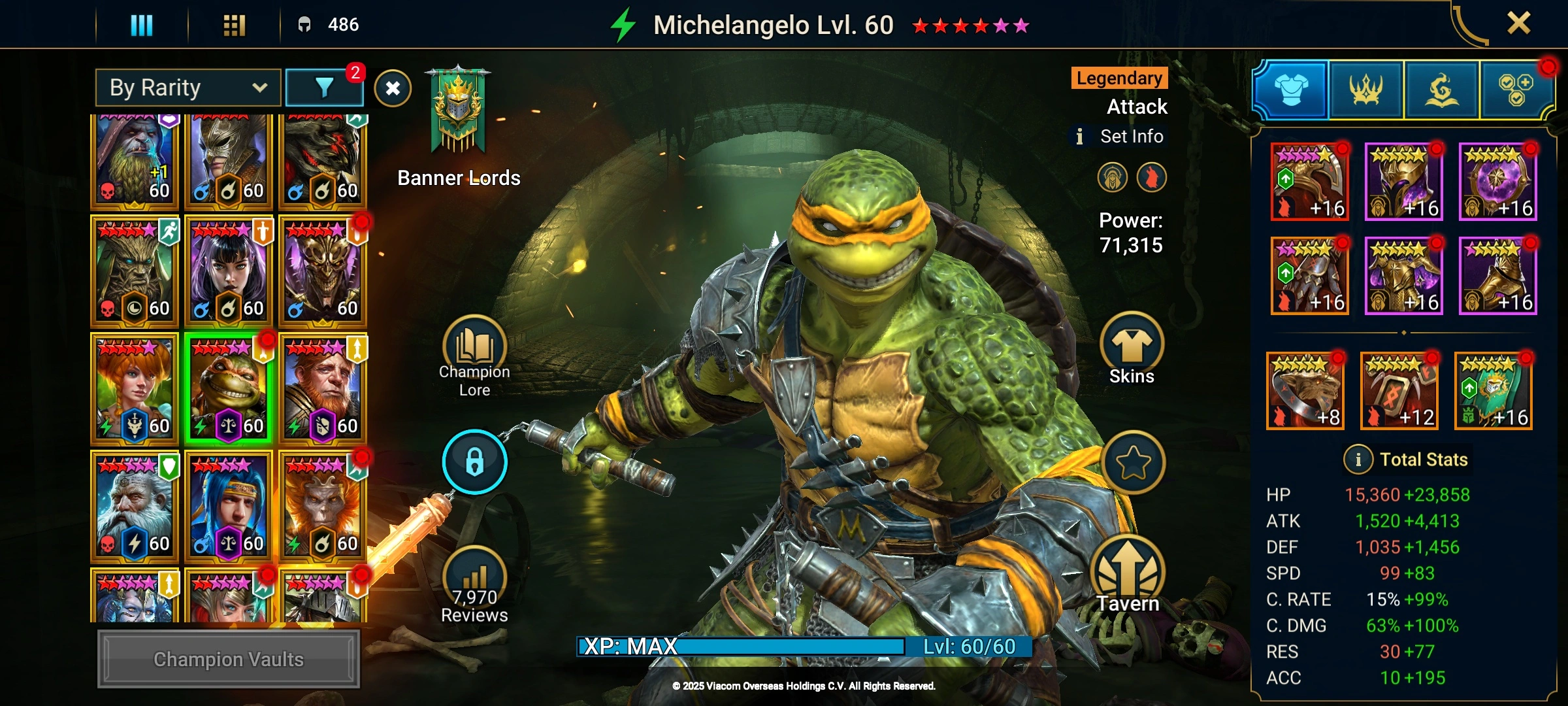
Task: Select the +16 banner accessory slot
Action: pos(1494,391)
